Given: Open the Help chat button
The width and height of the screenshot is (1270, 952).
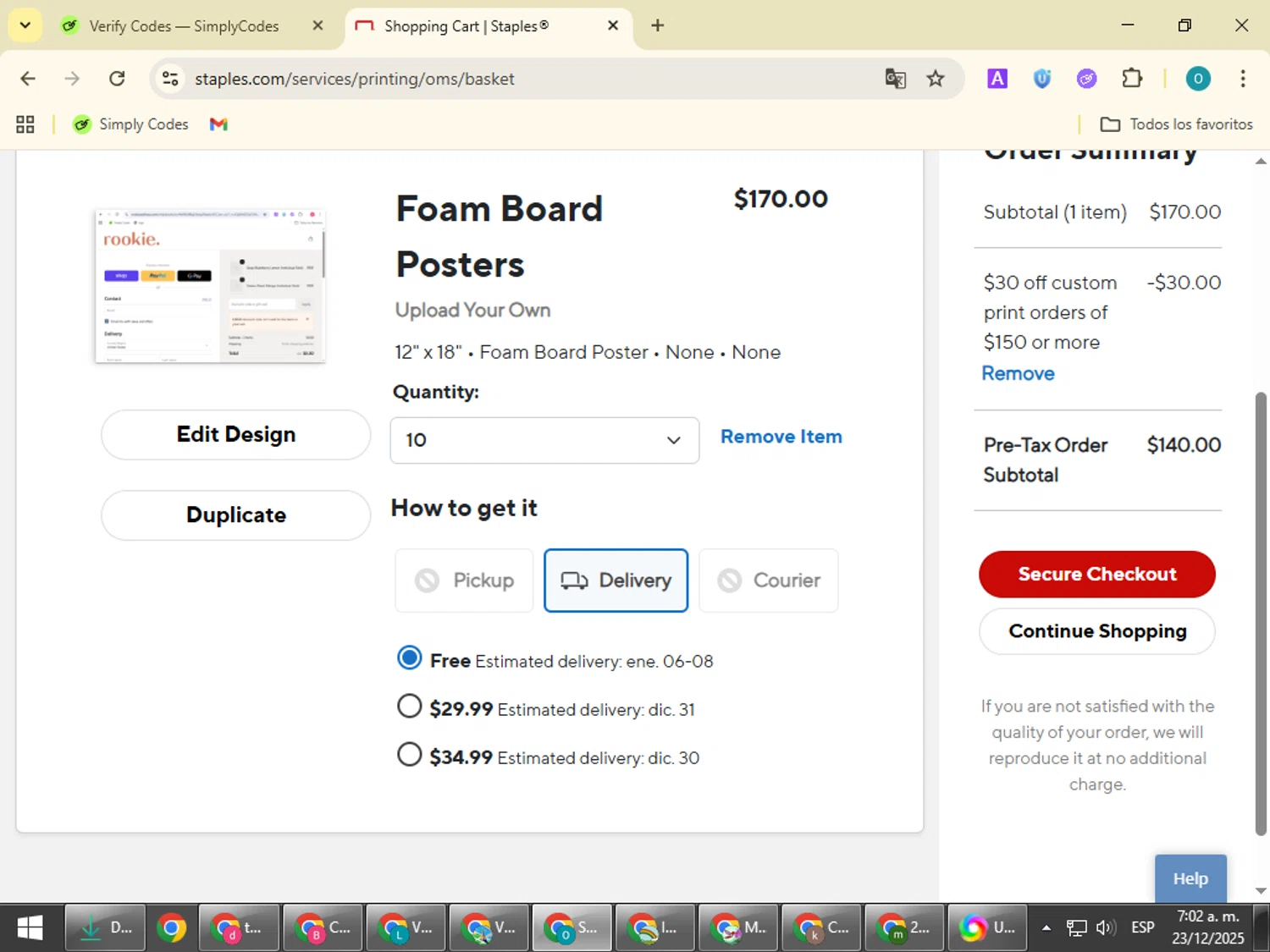Looking at the screenshot, I should [x=1190, y=878].
